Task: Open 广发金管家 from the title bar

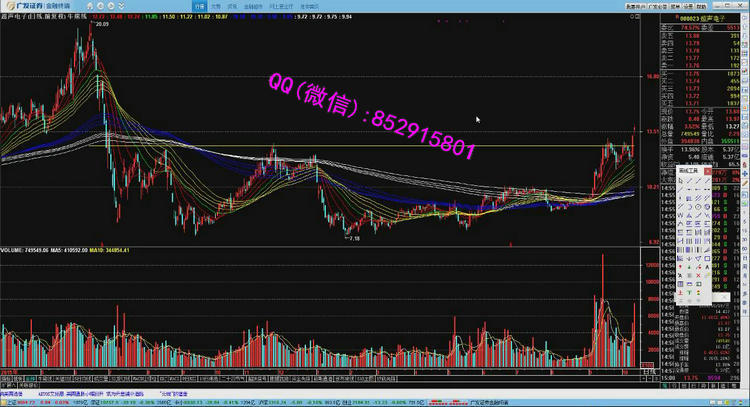Action: pos(657,6)
